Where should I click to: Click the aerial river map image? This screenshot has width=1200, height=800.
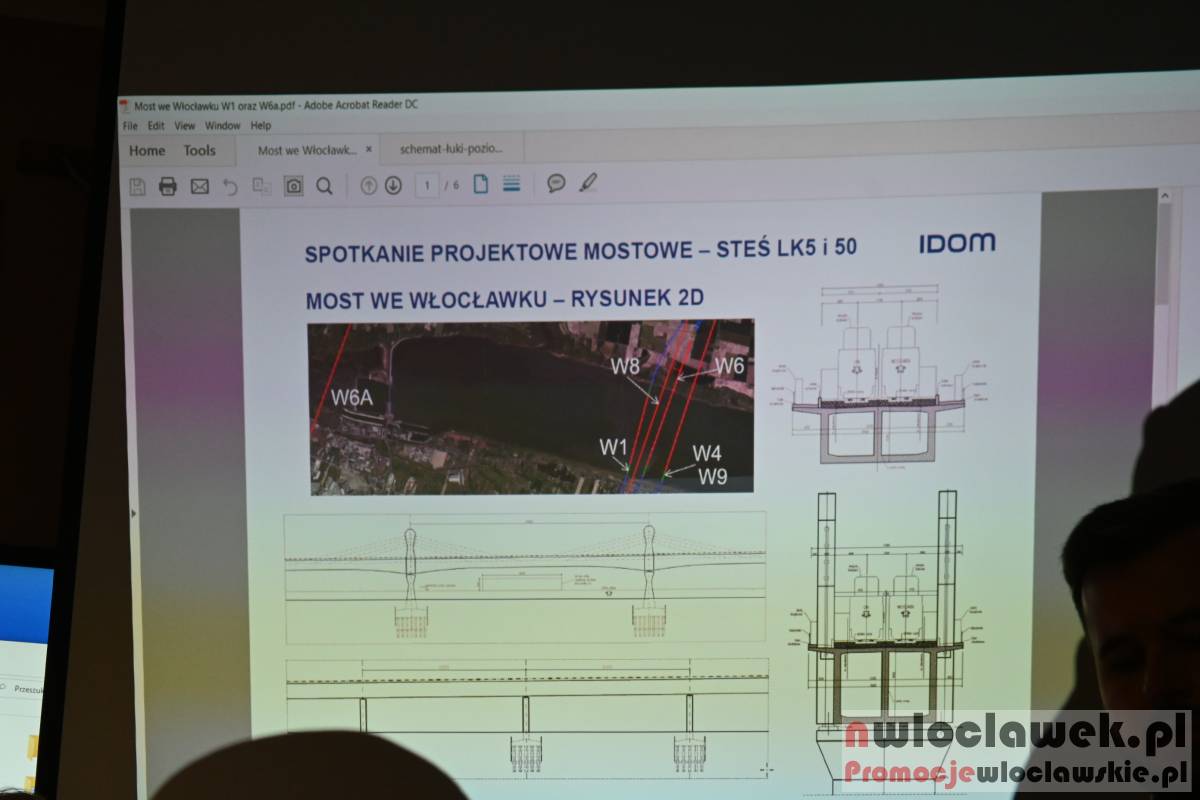tap(531, 407)
